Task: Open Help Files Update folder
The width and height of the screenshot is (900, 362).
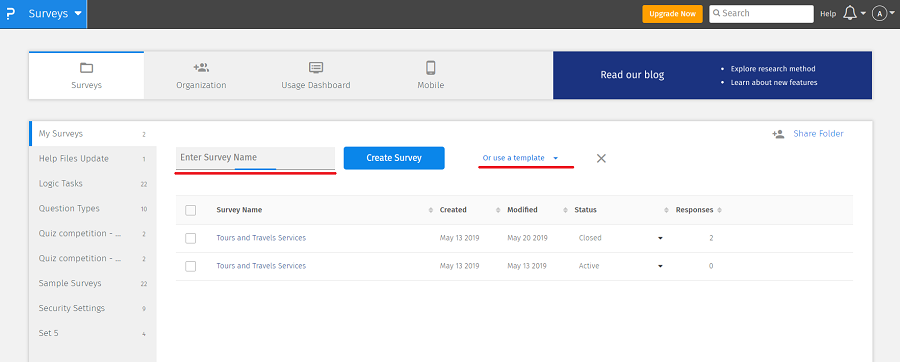Action: [92, 159]
